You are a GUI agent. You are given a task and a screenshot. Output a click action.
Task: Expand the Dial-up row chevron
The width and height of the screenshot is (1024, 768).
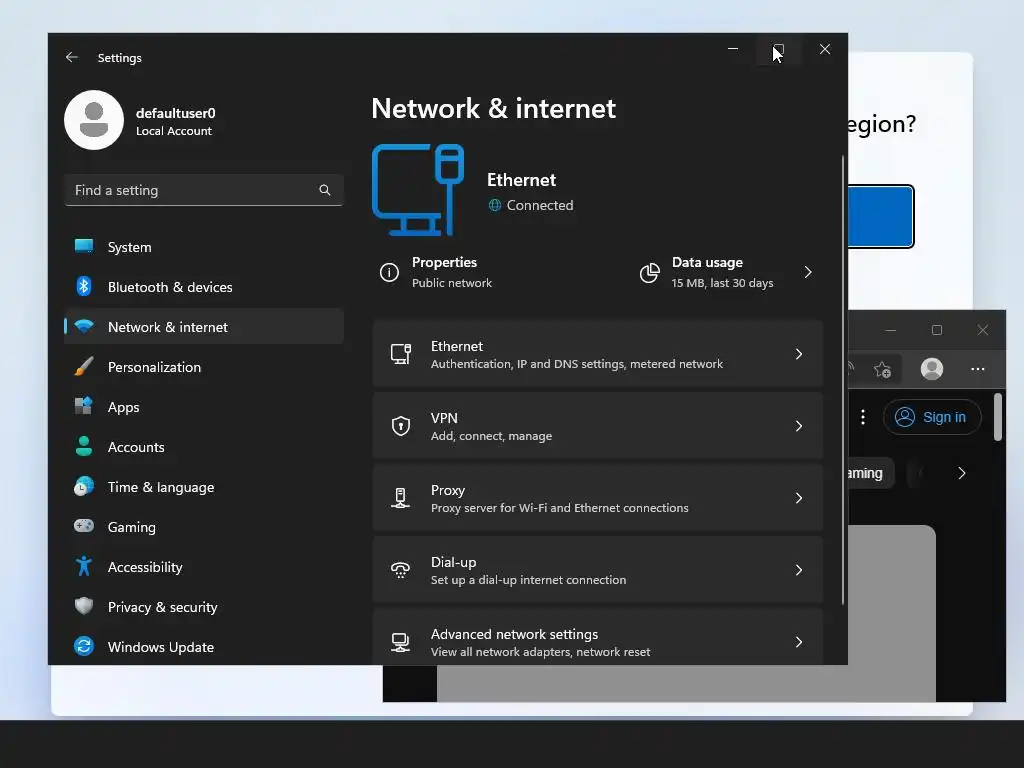coord(799,569)
